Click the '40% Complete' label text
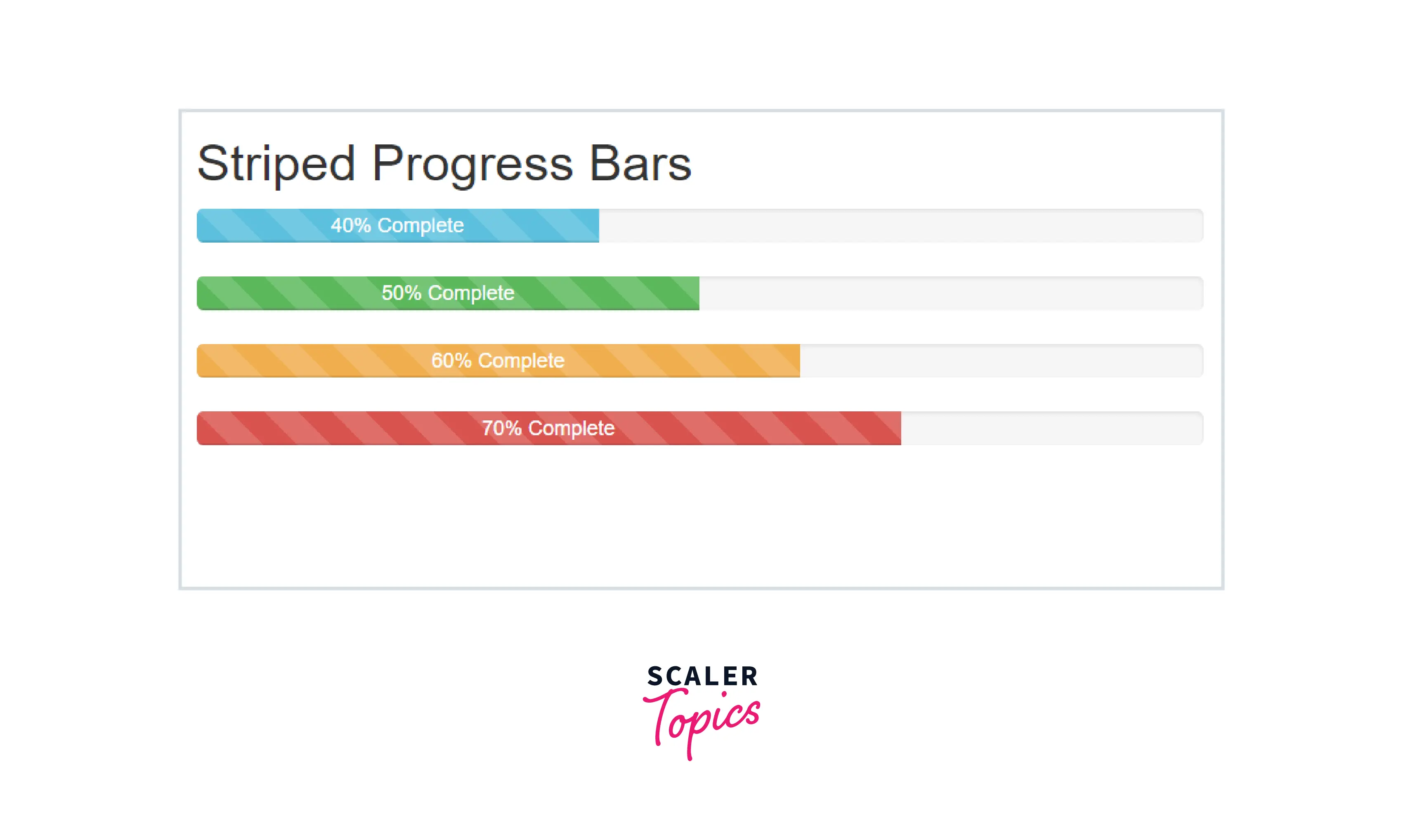Screen dimensions: 1403x840 point(397,225)
